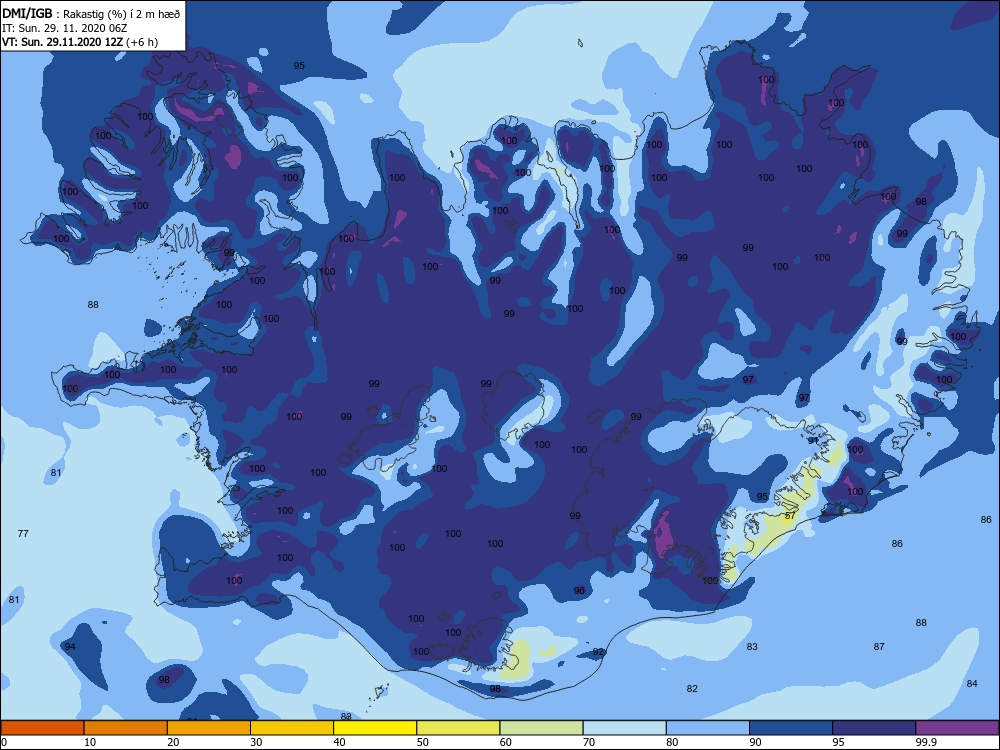Select the purple legend swatch above 99.9
This screenshot has width=1000, height=750.
pyautogui.click(x=957, y=728)
